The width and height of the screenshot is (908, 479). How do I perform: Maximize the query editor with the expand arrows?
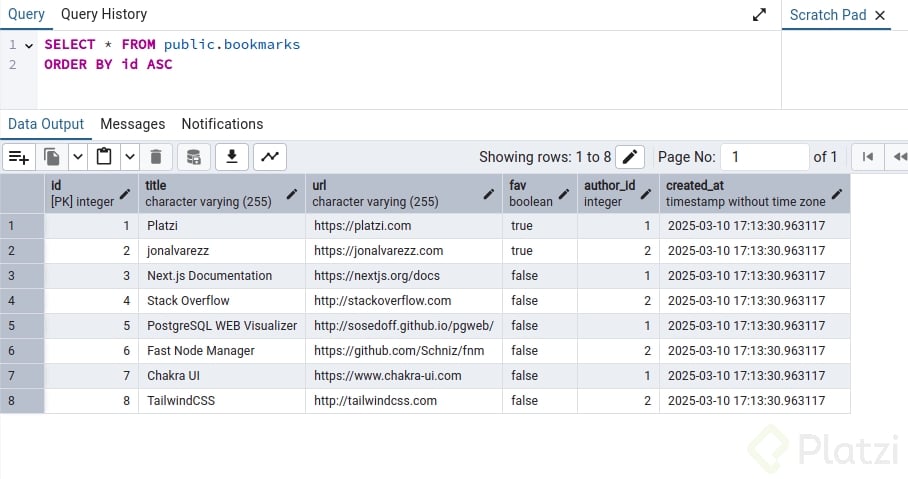tap(760, 15)
